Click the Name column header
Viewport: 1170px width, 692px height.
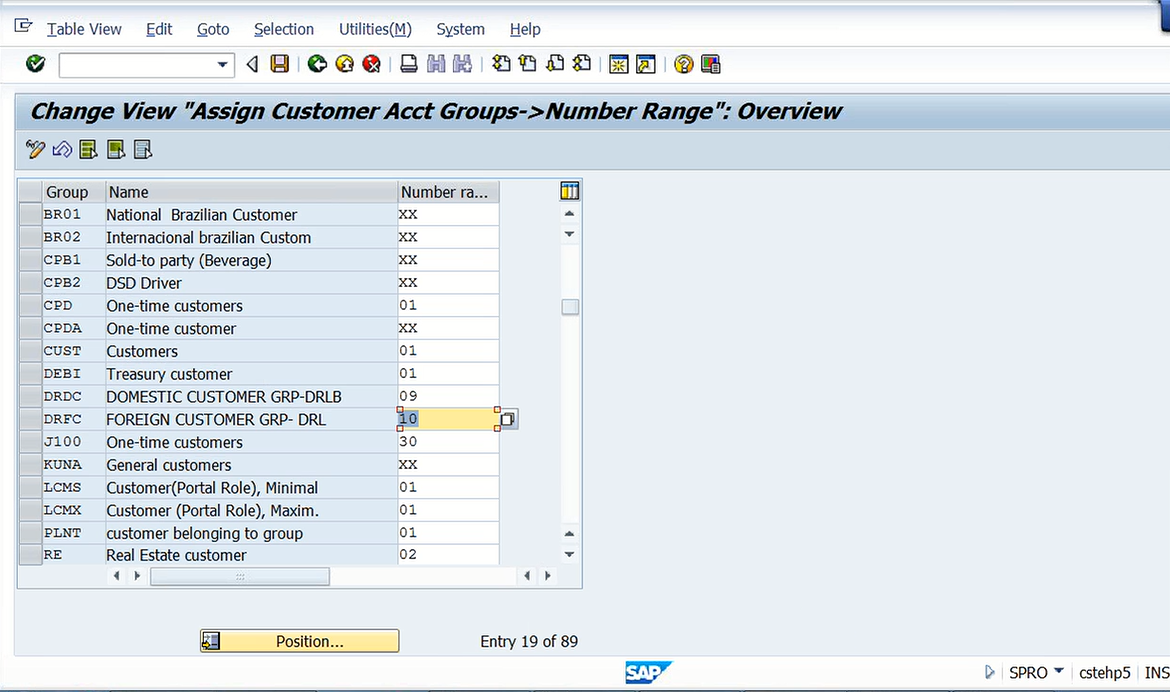point(251,192)
